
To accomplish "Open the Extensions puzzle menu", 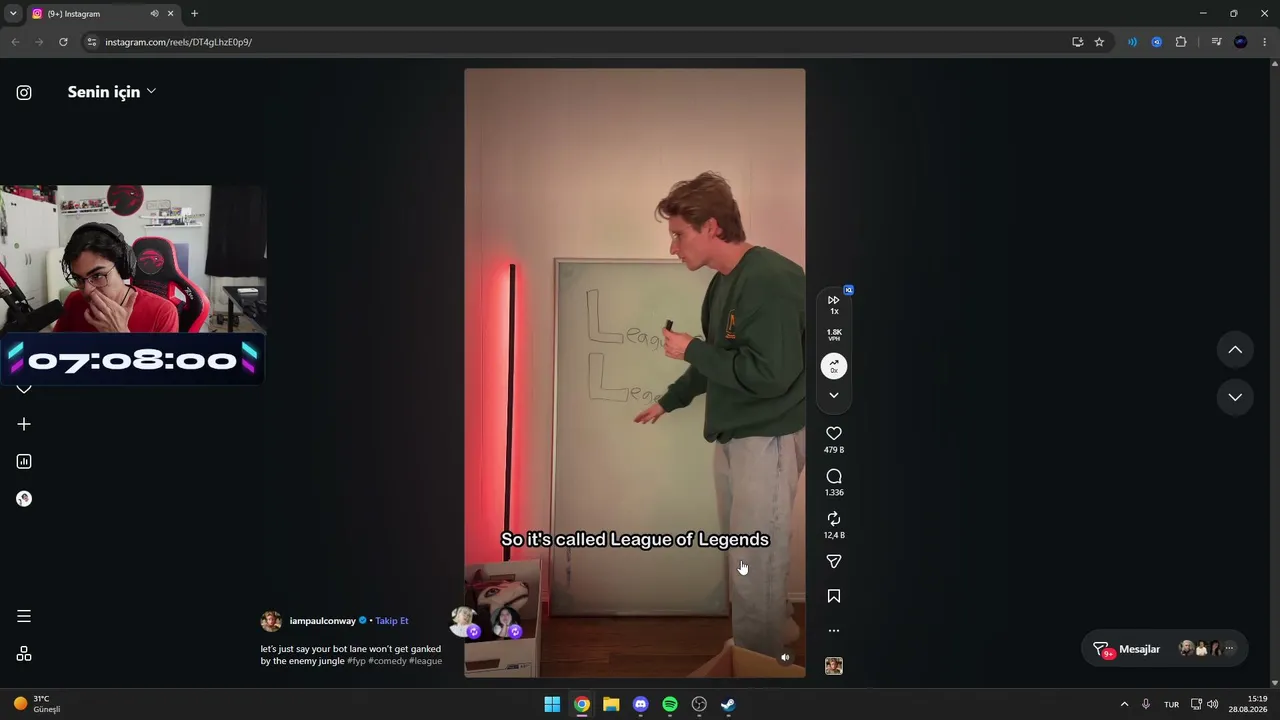I will (x=1181, y=42).
